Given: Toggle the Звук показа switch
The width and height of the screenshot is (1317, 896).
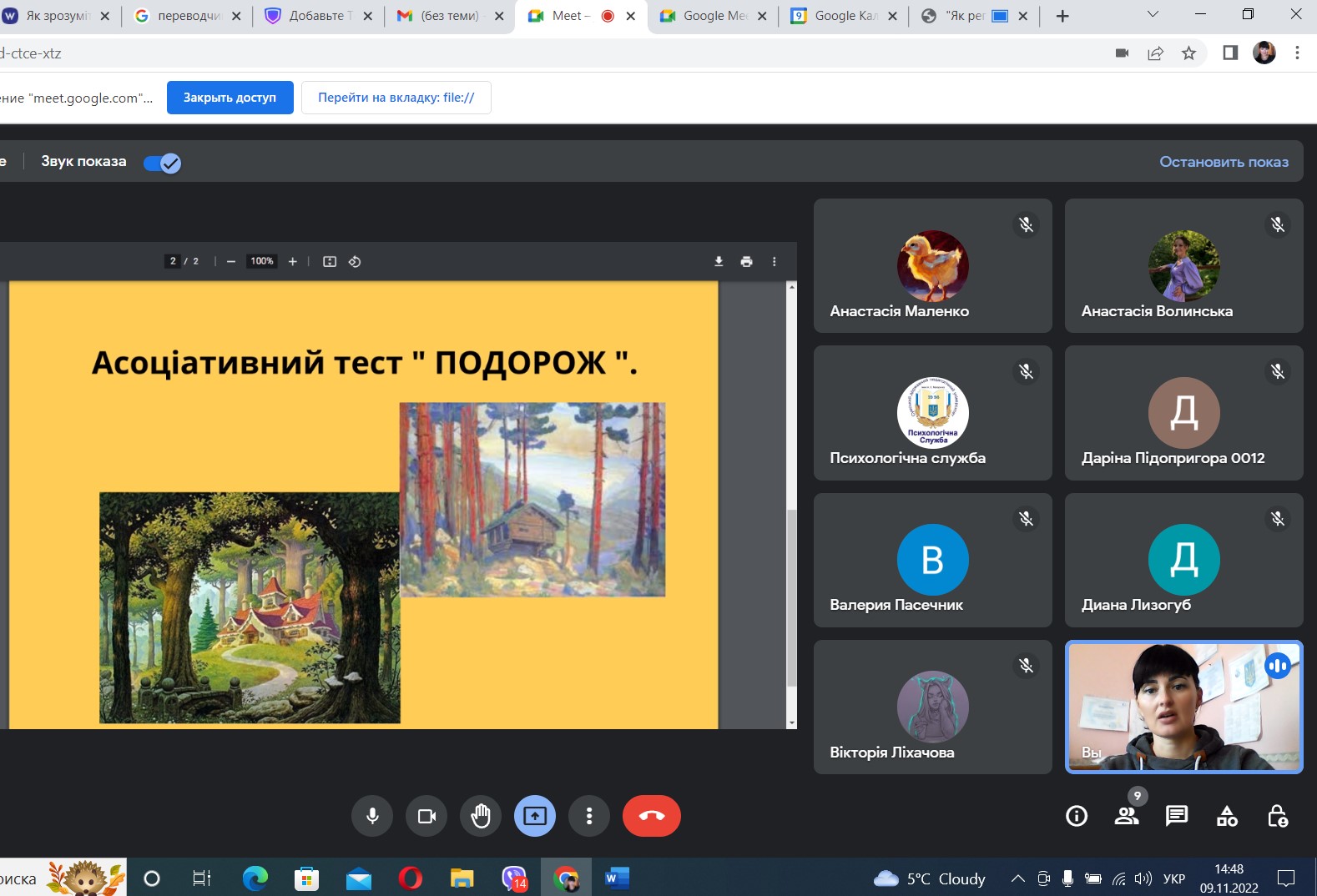Looking at the screenshot, I should coord(162,163).
